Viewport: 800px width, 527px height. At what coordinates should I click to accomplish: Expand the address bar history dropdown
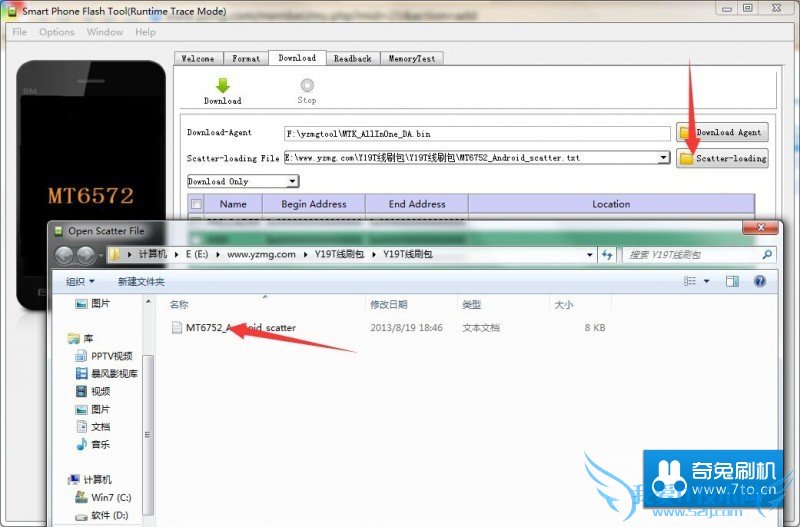pyautogui.click(x=590, y=254)
